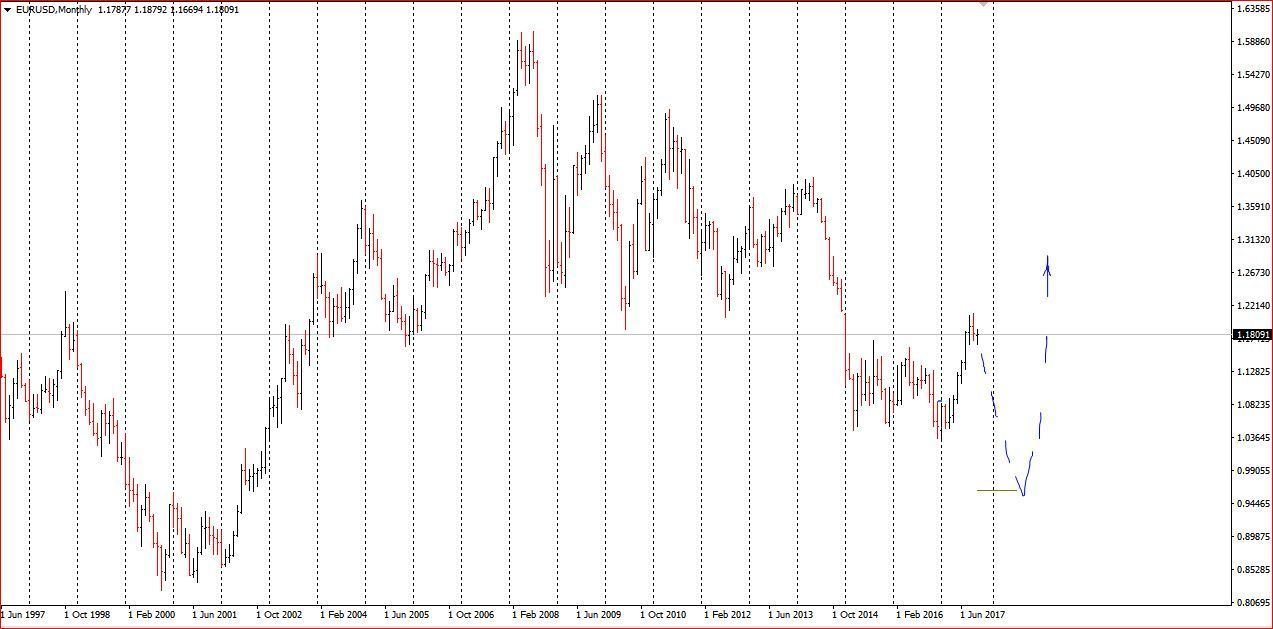Click the 1.63585 price axis label
The width and height of the screenshot is (1273, 629).
click(x=1253, y=9)
